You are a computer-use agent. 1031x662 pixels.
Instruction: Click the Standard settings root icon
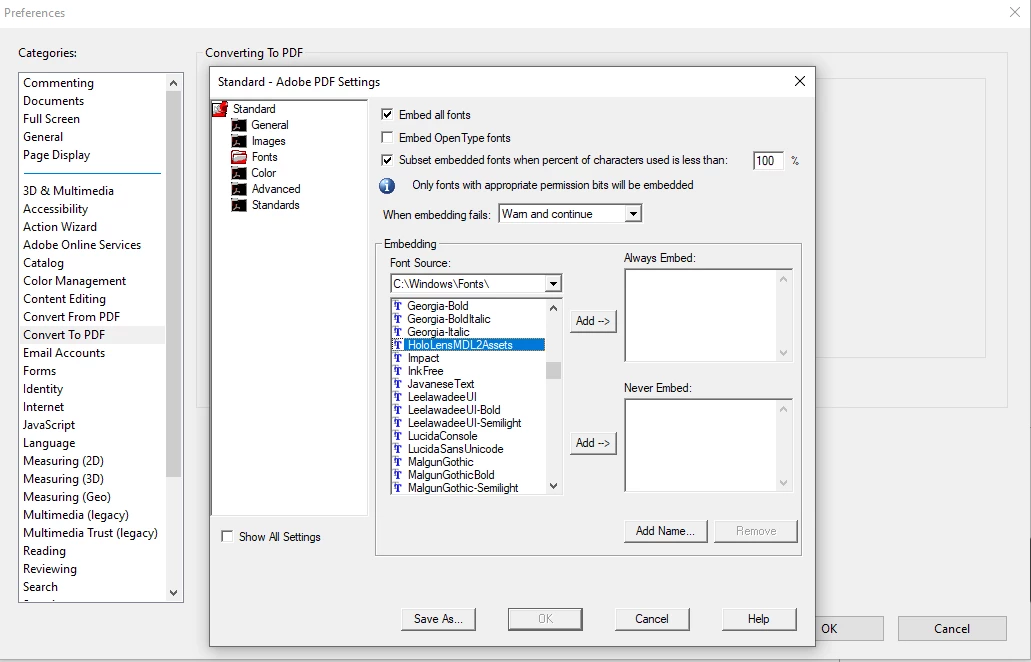[x=220, y=109]
